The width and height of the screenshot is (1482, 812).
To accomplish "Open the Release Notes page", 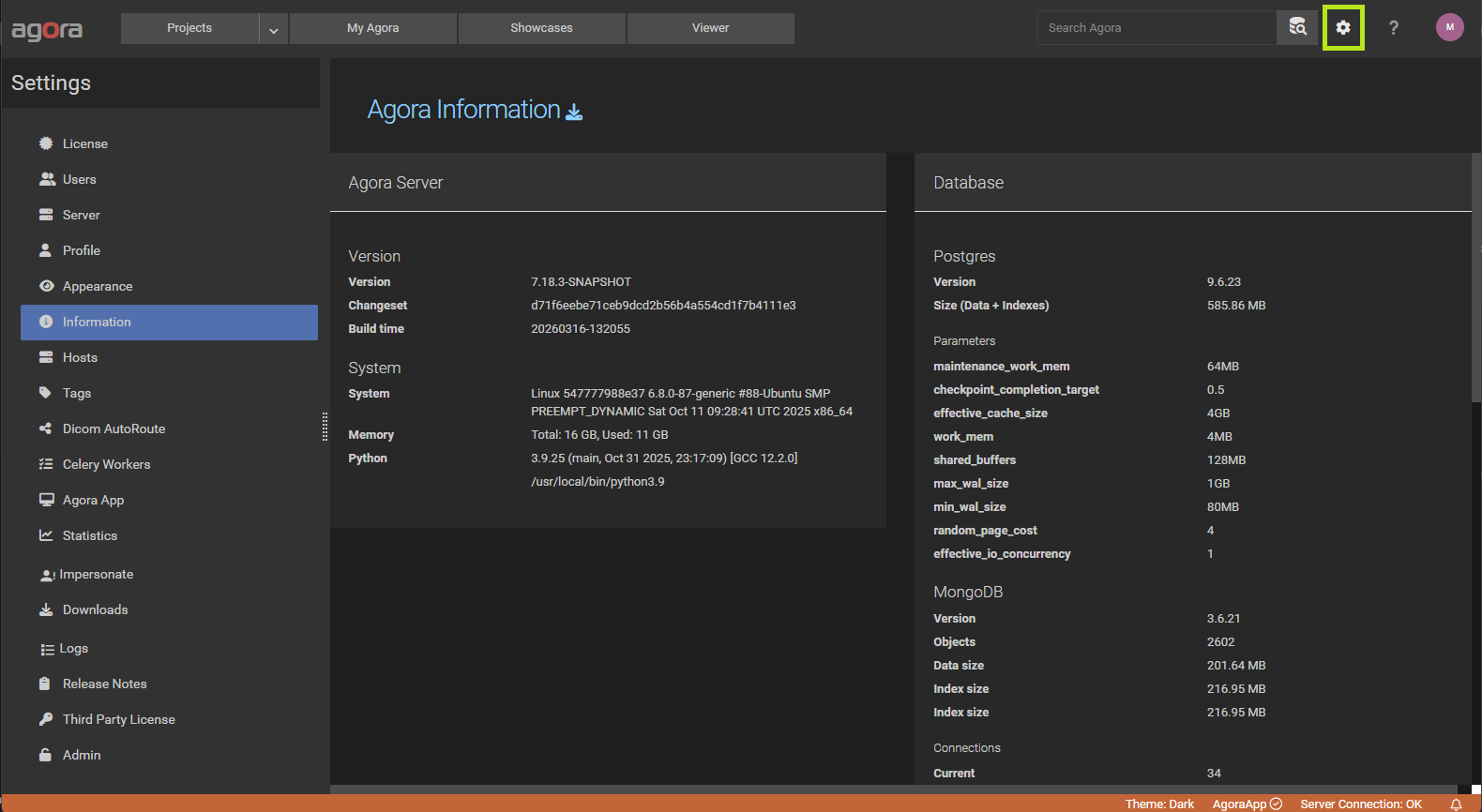I will (x=104, y=684).
